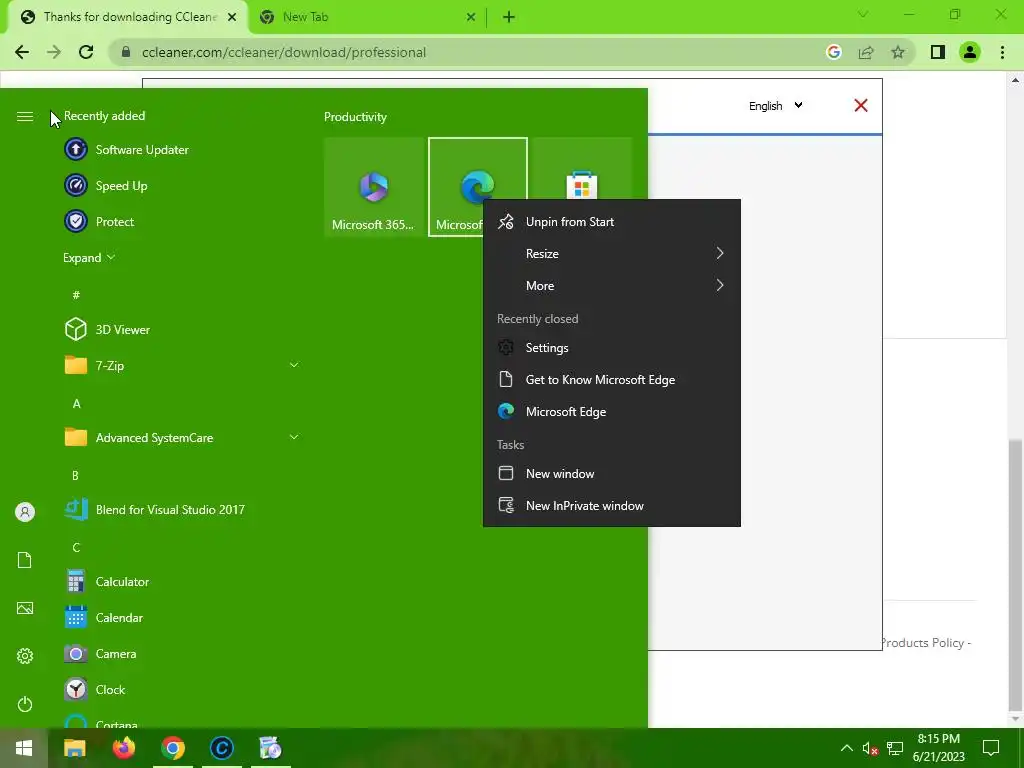Launch Camera app
The image size is (1024, 768).
coord(181,653)
